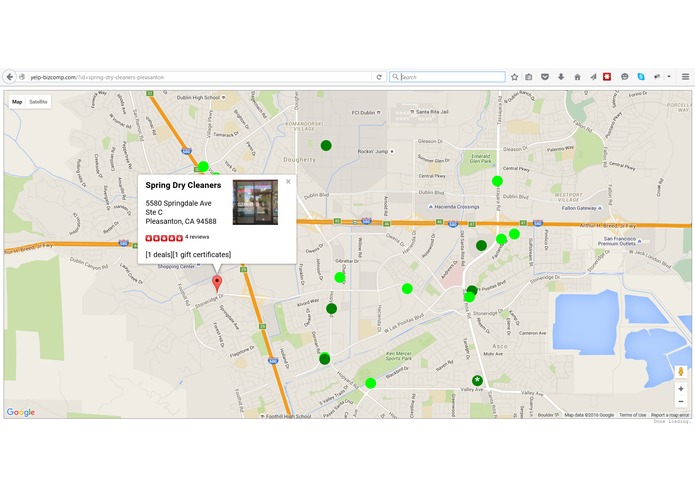Click the [1 deals] link

point(159,254)
